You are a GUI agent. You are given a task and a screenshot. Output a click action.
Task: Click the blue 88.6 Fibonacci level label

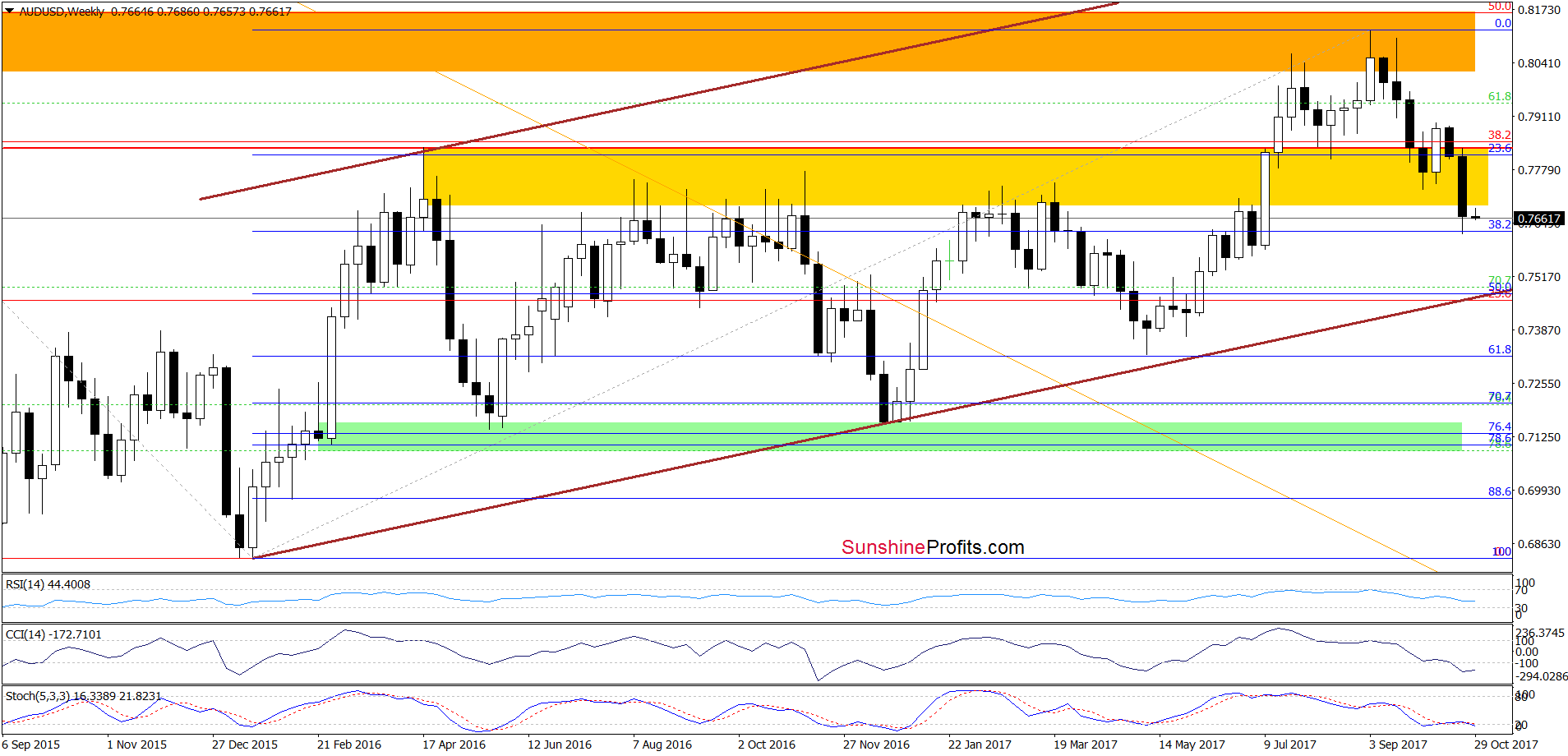[x=1500, y=491]
